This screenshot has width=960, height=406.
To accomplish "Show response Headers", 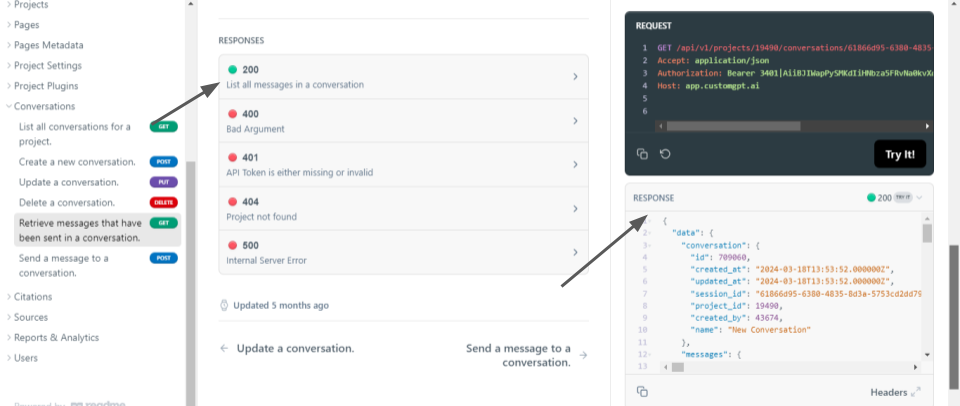I will coord(895,392).
